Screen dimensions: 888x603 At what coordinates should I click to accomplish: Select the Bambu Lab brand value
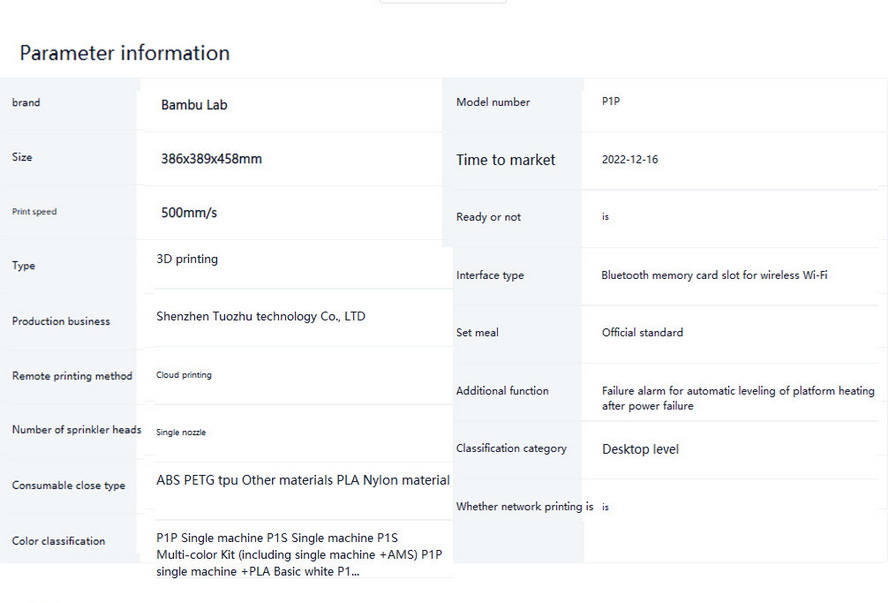pyautogui.click(x=194, y=105)
